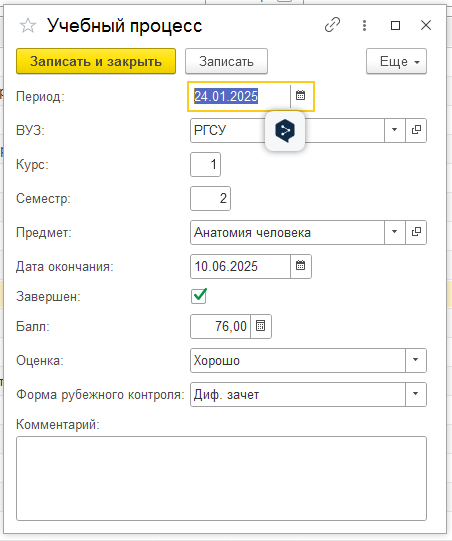Open the selected Предмет record form
Image resolution: width=452 pixels, height=541 pixels.
pyautogui.click(x=416, y=232)
